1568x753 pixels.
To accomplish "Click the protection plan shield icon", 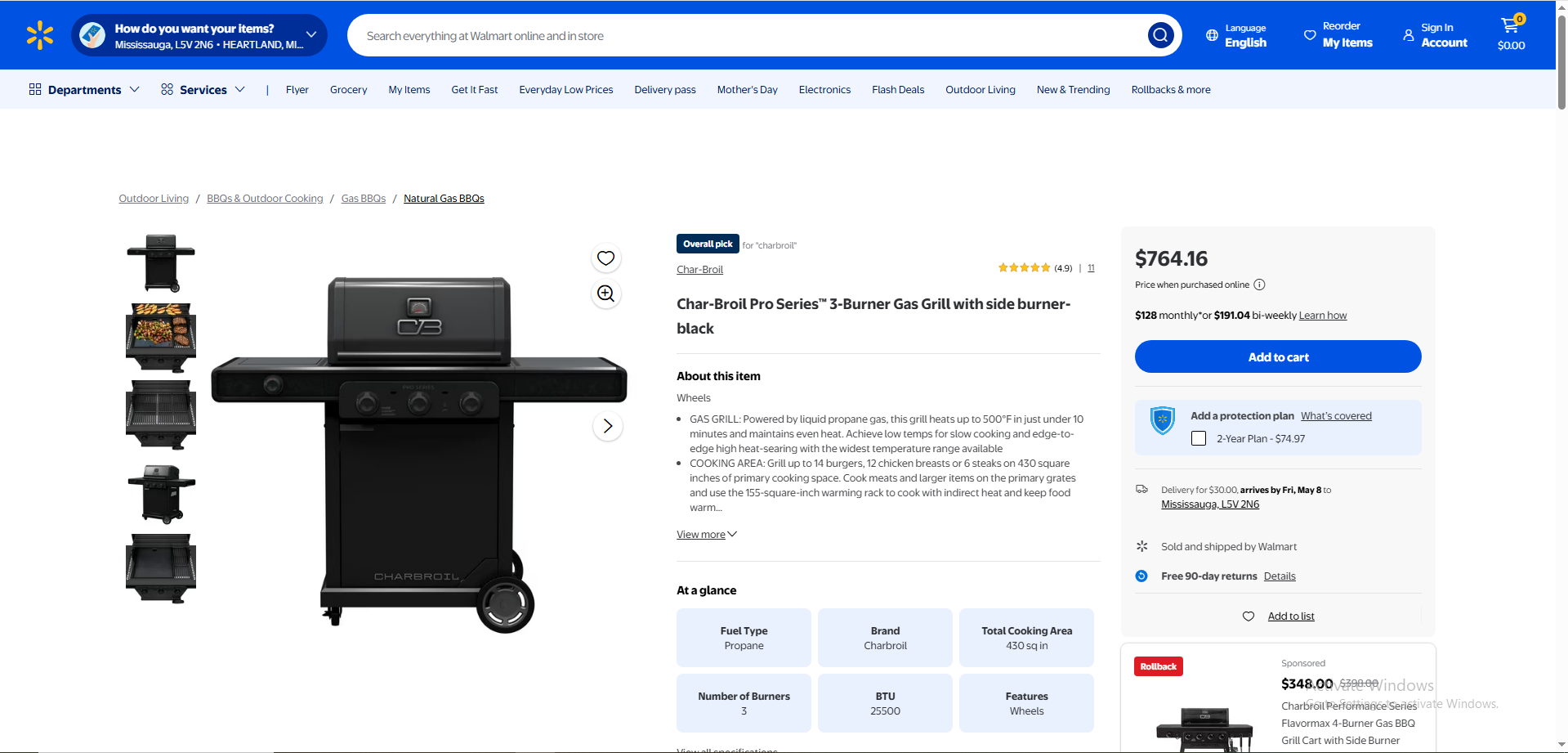I will pos(1162,420).
